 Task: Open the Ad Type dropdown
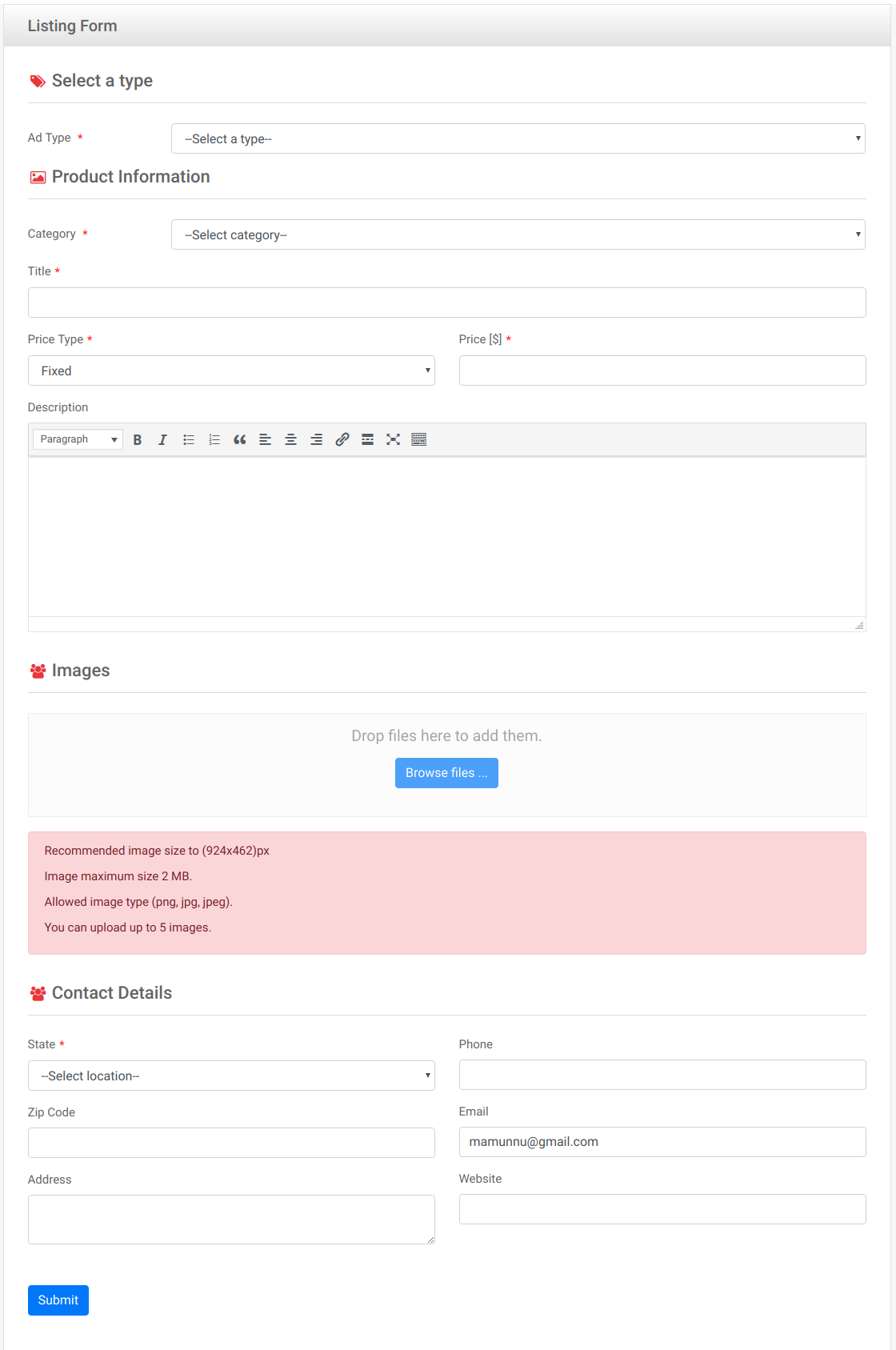pyautogui.click(x=518, y=138)
